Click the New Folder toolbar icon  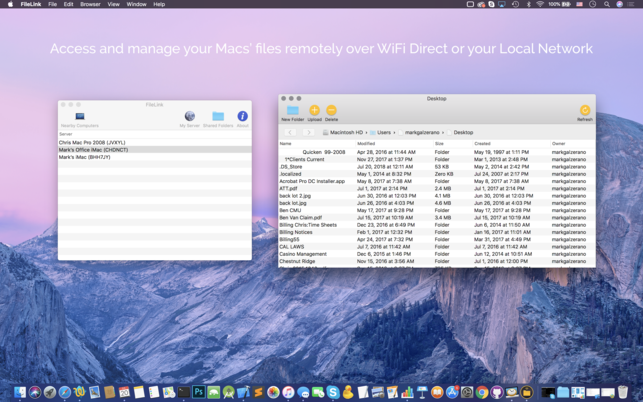pos(292,111)
